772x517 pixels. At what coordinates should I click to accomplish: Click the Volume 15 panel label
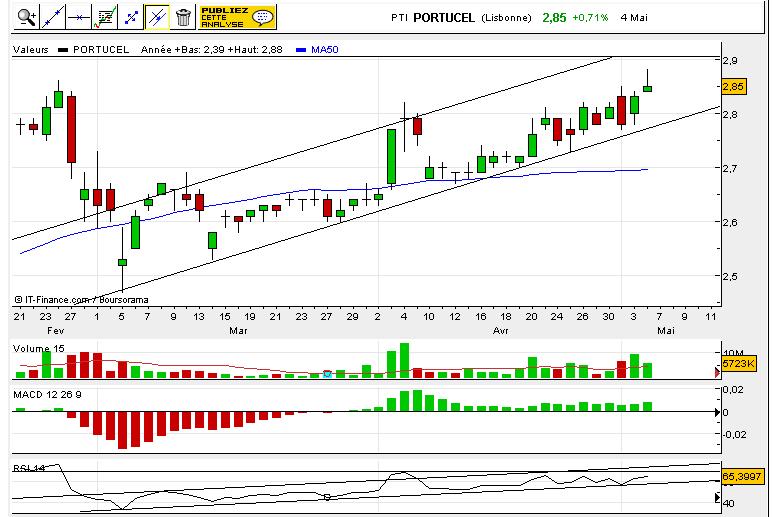tap(38, 349)
